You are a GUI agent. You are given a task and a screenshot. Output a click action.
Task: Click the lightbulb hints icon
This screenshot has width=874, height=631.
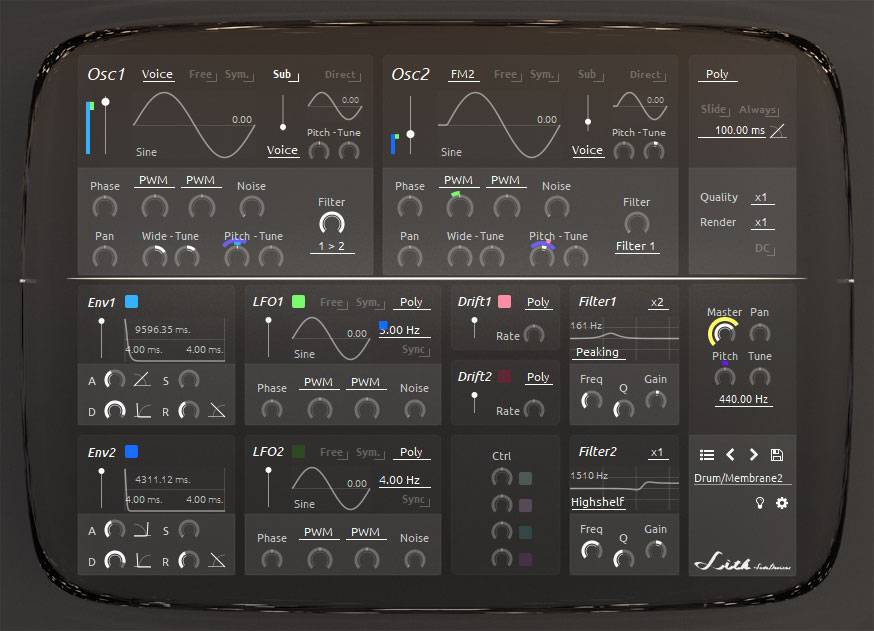pyautogui.click(x=759, y=503)
